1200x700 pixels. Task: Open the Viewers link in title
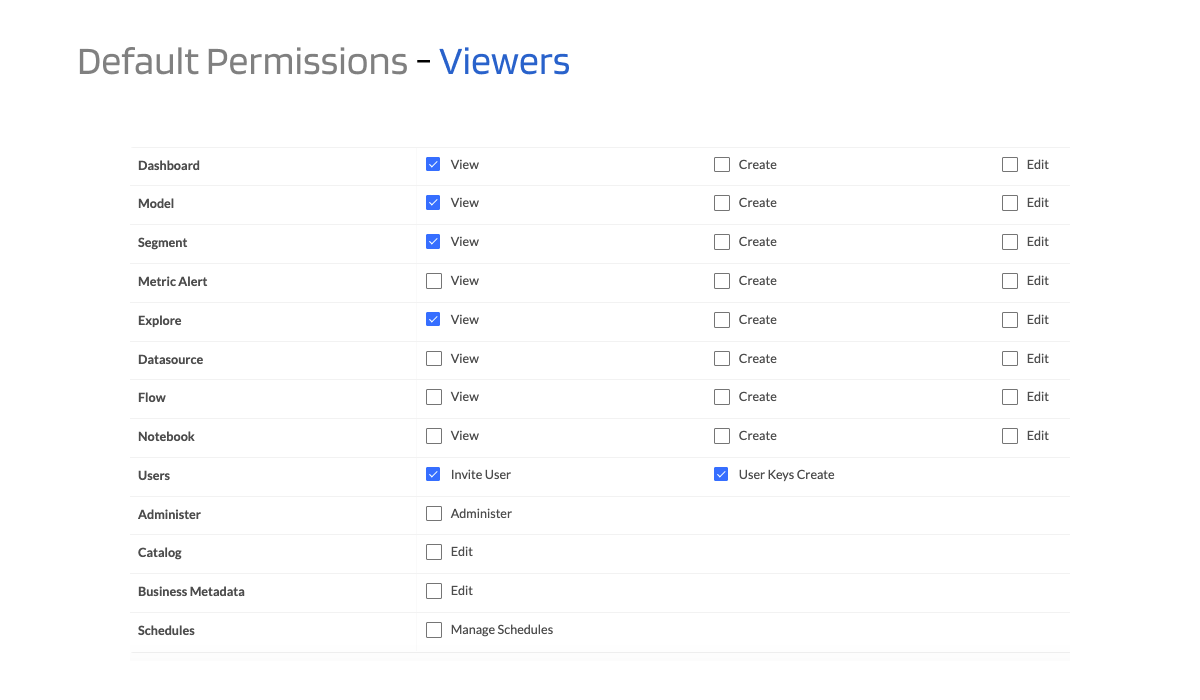(505, 61)
